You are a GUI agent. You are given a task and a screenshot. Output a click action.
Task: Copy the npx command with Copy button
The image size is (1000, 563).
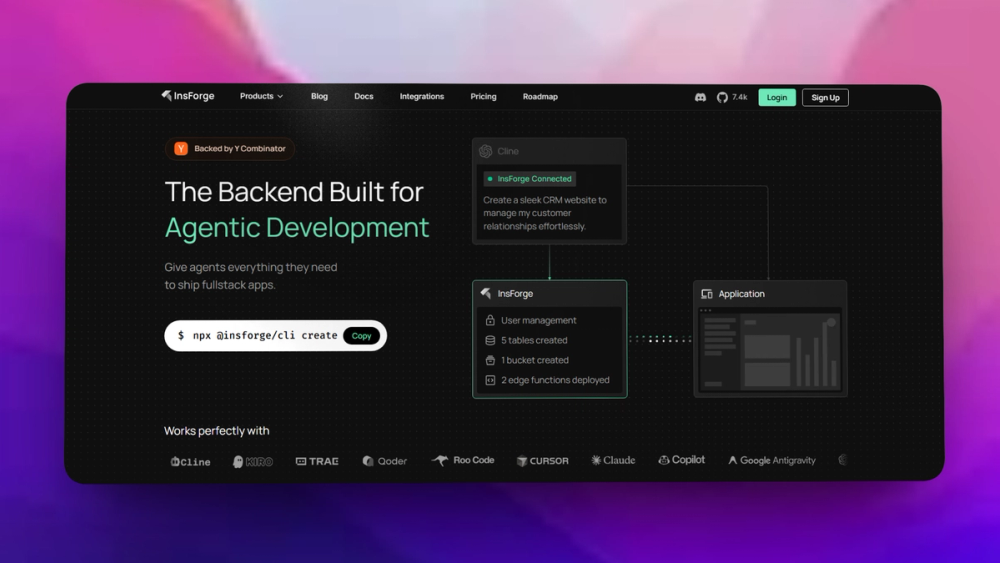coord(362,336)
